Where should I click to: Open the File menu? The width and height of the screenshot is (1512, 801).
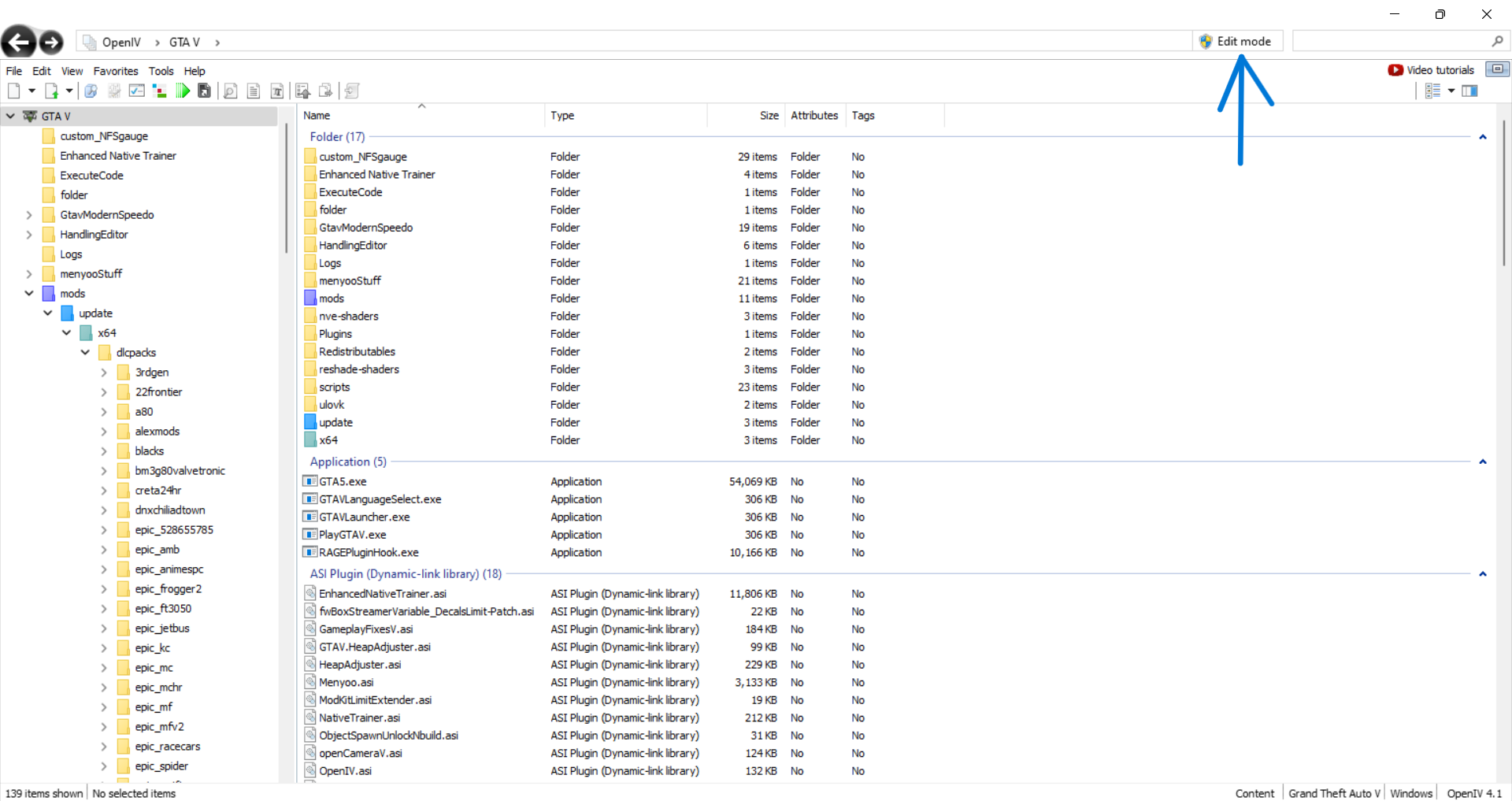coord(14,71)
